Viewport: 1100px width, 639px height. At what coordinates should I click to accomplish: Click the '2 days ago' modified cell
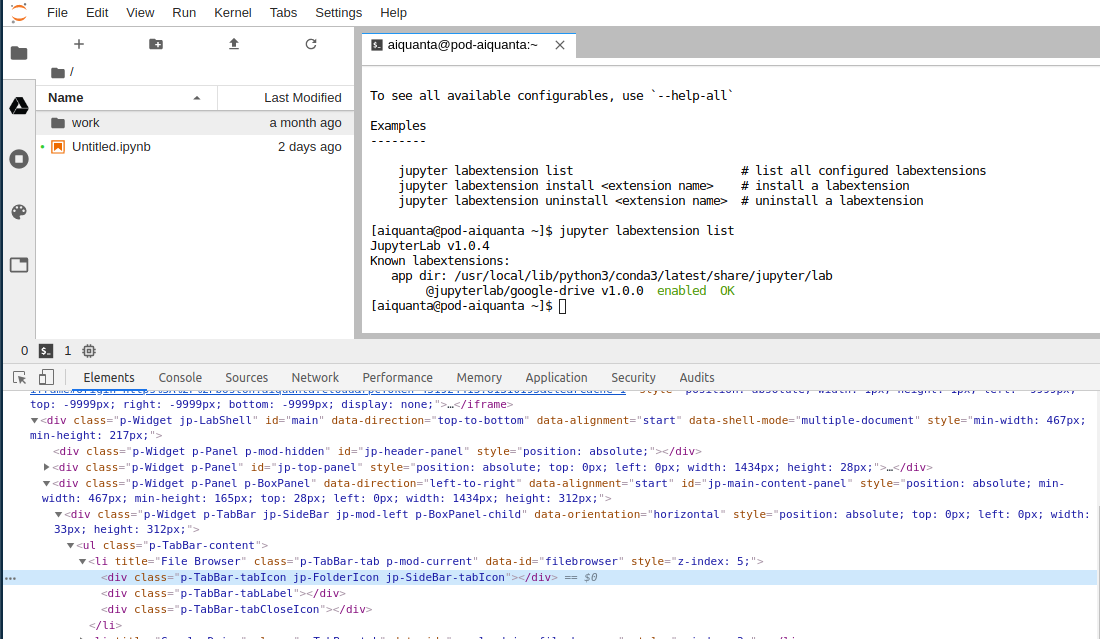(x=309, y=147)
